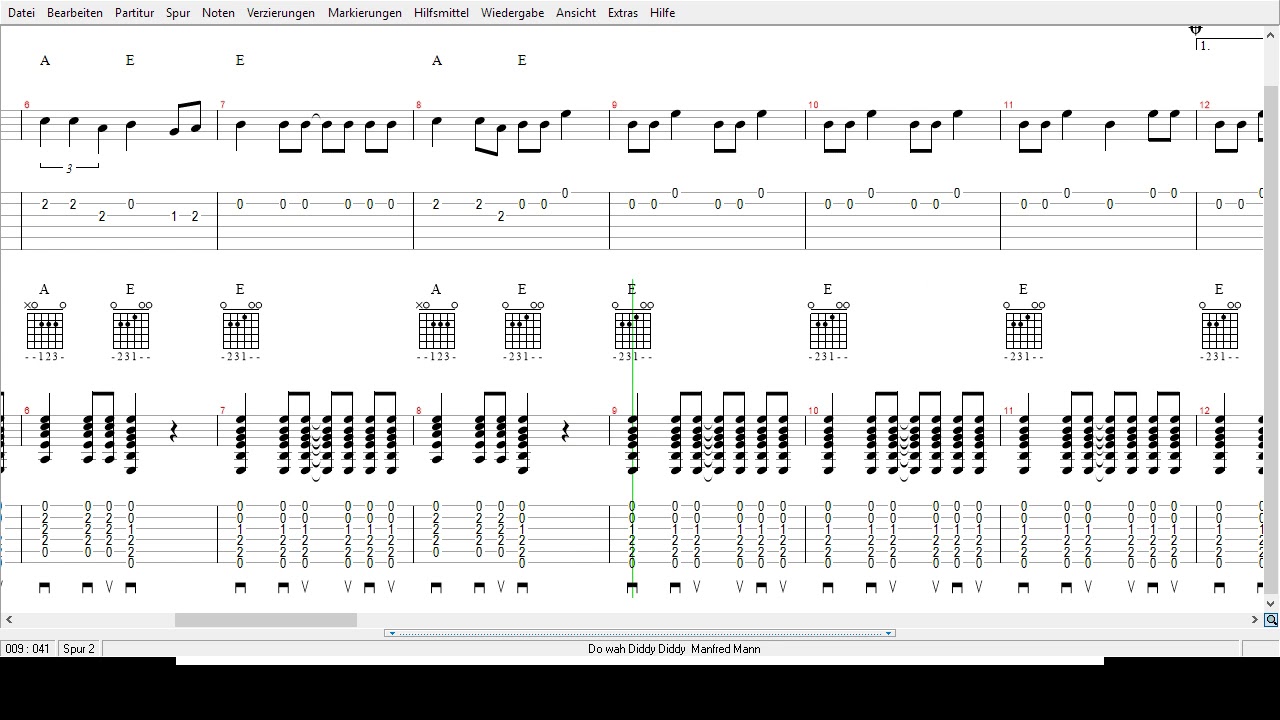
Task: Open the Bearbeiten menu
Action: [x=75, y=13]
